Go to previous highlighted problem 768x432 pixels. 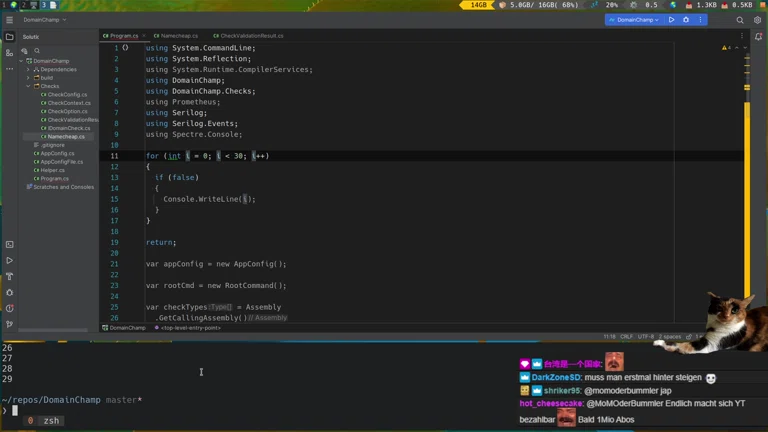pyautogui.click(x=737, y=48)
